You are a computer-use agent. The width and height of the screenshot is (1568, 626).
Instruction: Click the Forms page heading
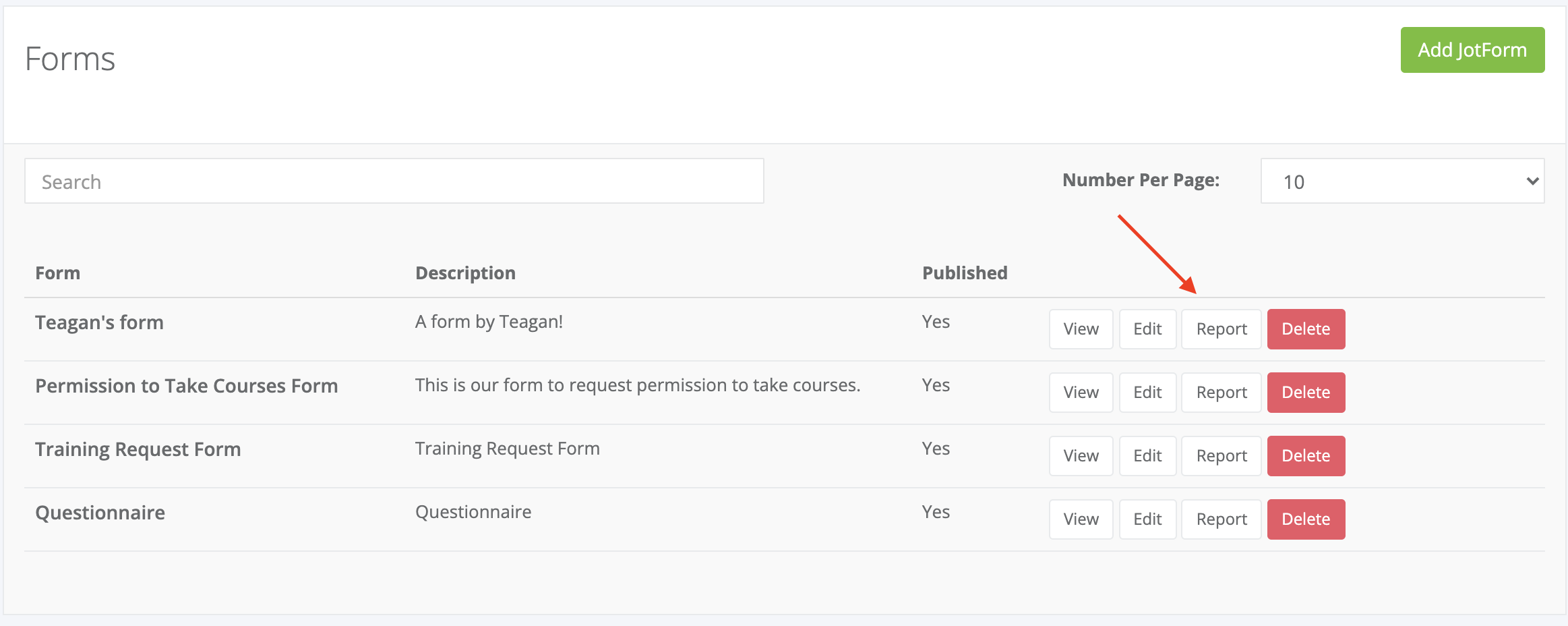70,59
